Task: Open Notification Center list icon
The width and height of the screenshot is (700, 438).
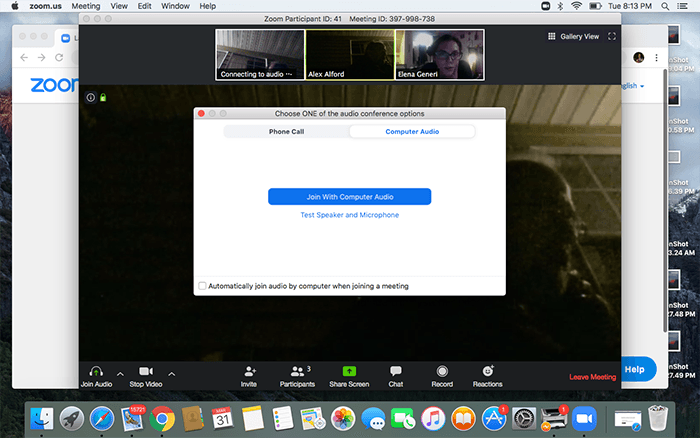Action: 683,6
